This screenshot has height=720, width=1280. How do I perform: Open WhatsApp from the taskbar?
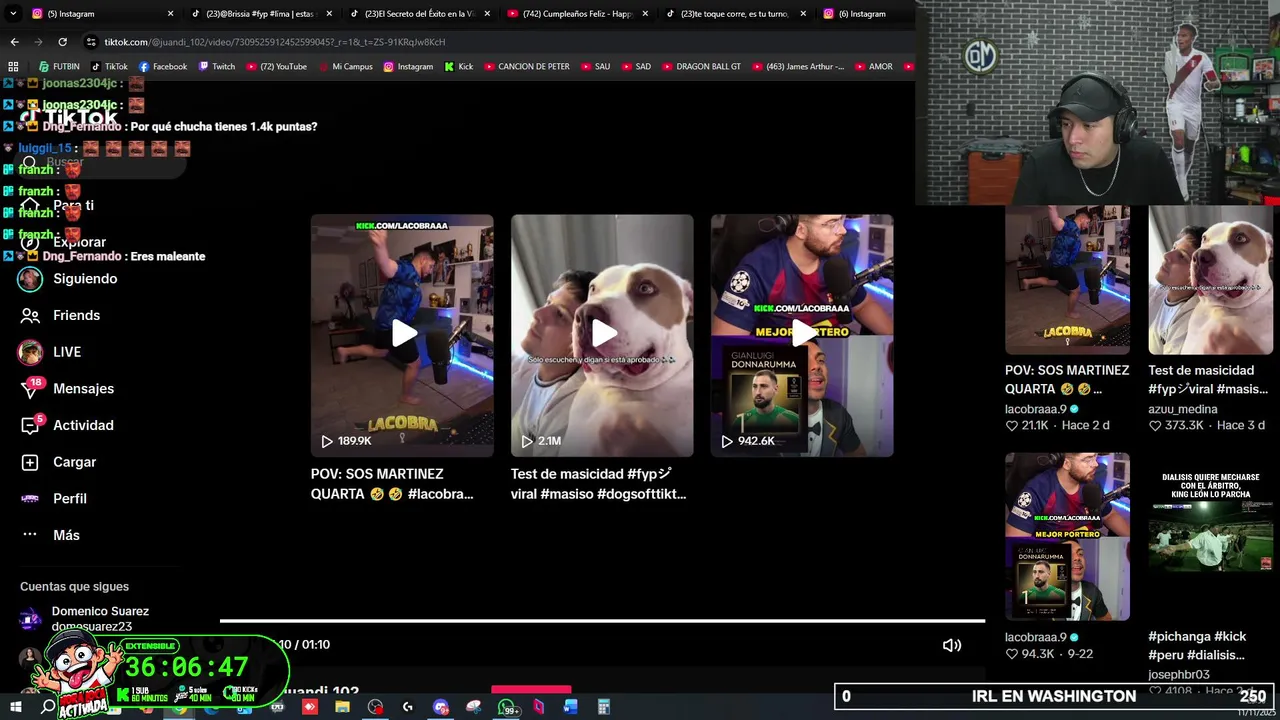508,707
